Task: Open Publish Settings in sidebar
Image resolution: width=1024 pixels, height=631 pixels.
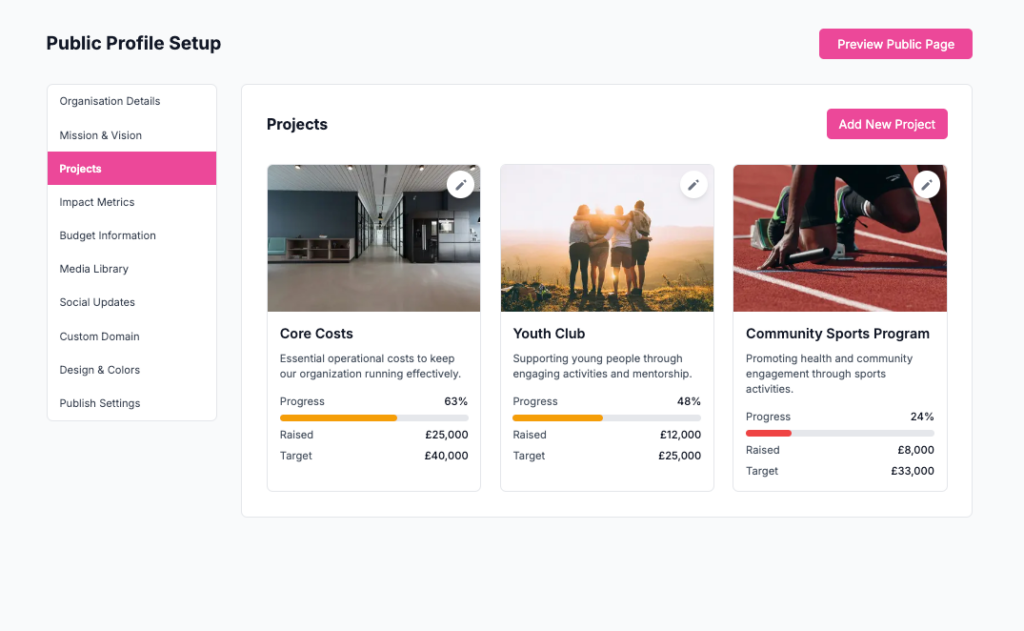Action: click(100, 403)
